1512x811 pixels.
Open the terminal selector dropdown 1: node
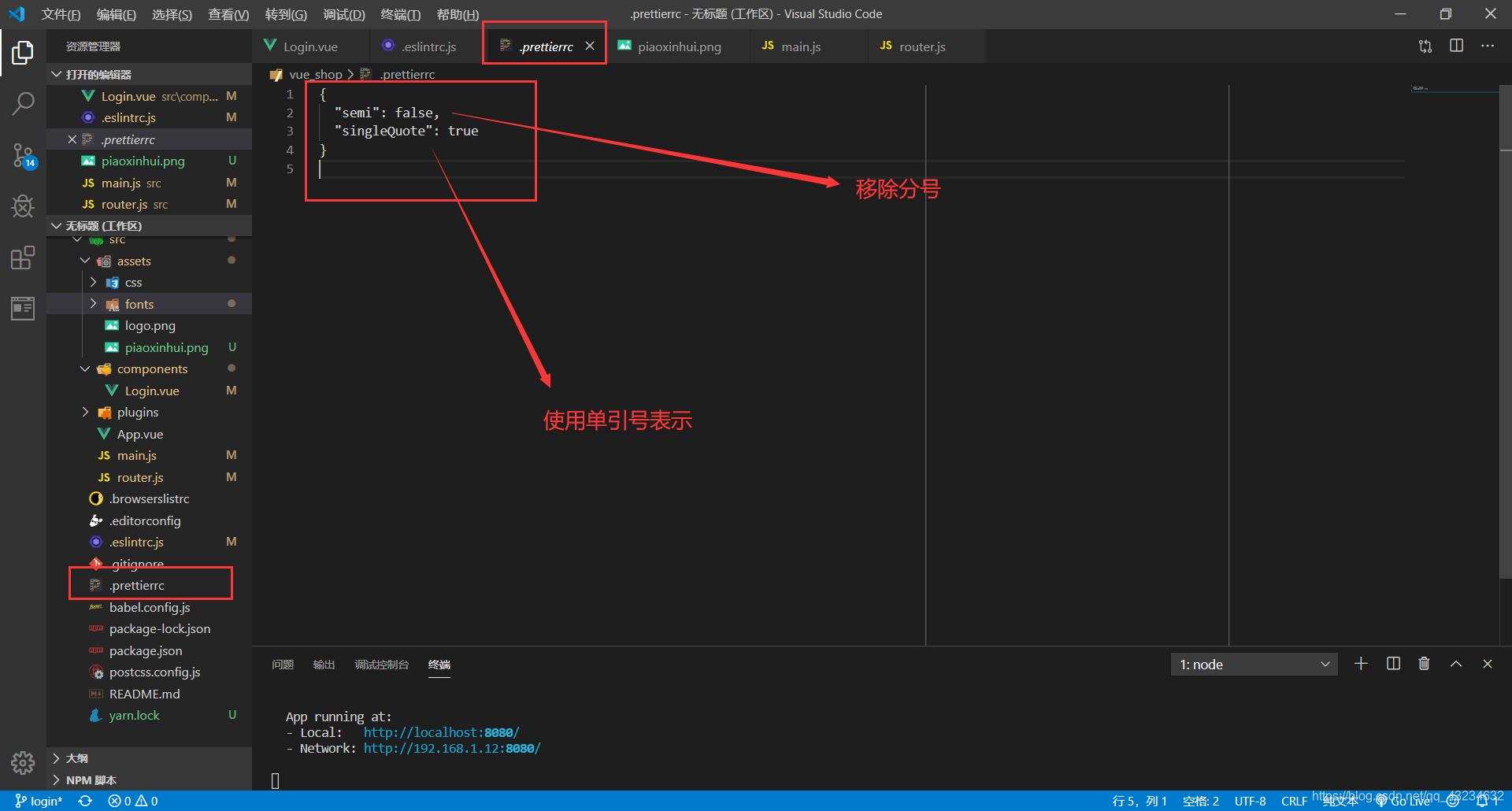pos(1254,665)
